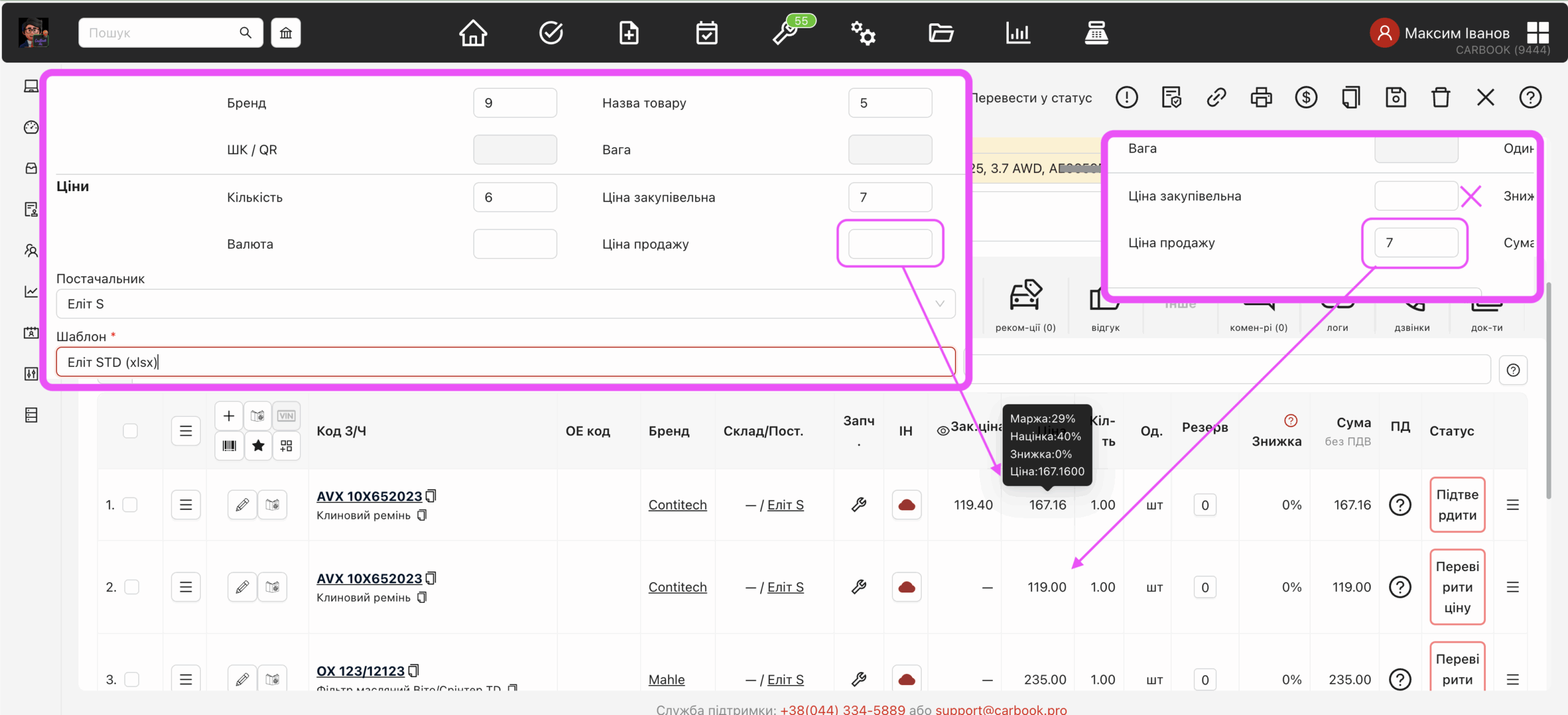Click the save diskette icon
The image size is (1568, 715).
click(x=1396, y=97)
